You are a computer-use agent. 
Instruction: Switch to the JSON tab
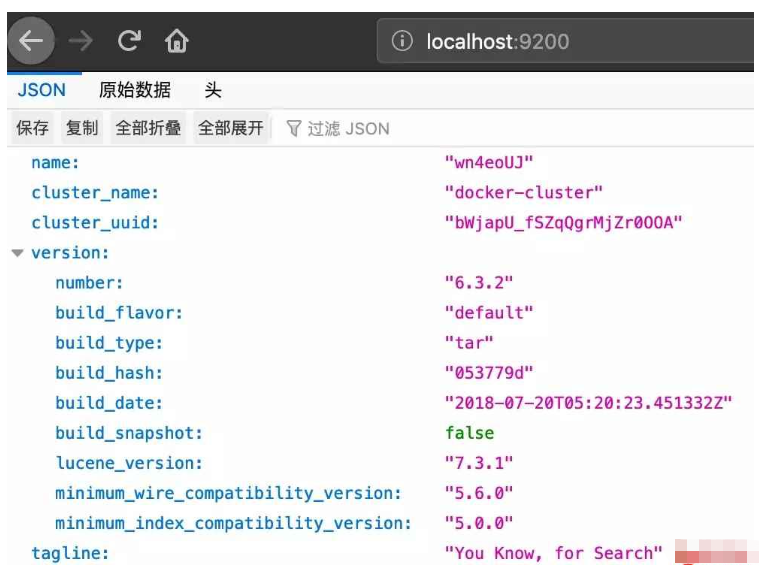(42, 90)
